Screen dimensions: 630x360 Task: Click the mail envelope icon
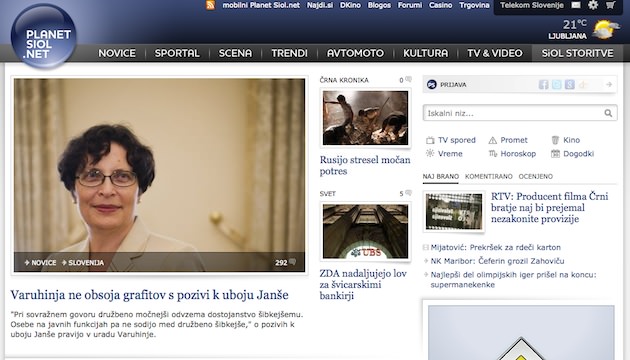click(x=576, y=5)
